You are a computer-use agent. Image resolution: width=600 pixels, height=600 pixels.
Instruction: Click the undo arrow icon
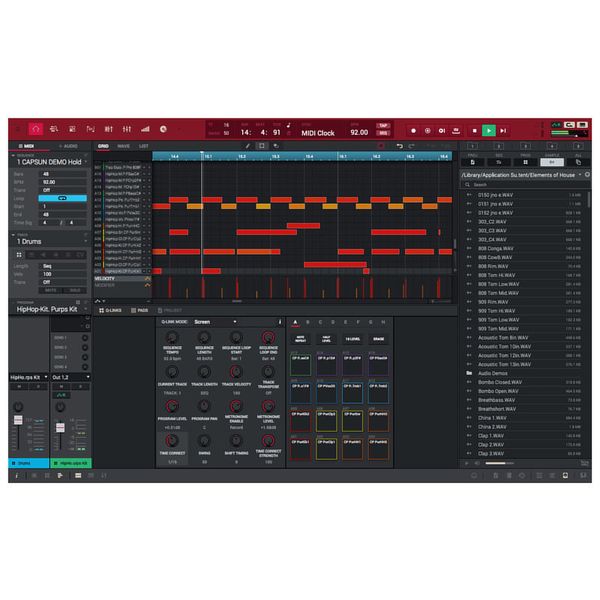(x=399, y=146)
